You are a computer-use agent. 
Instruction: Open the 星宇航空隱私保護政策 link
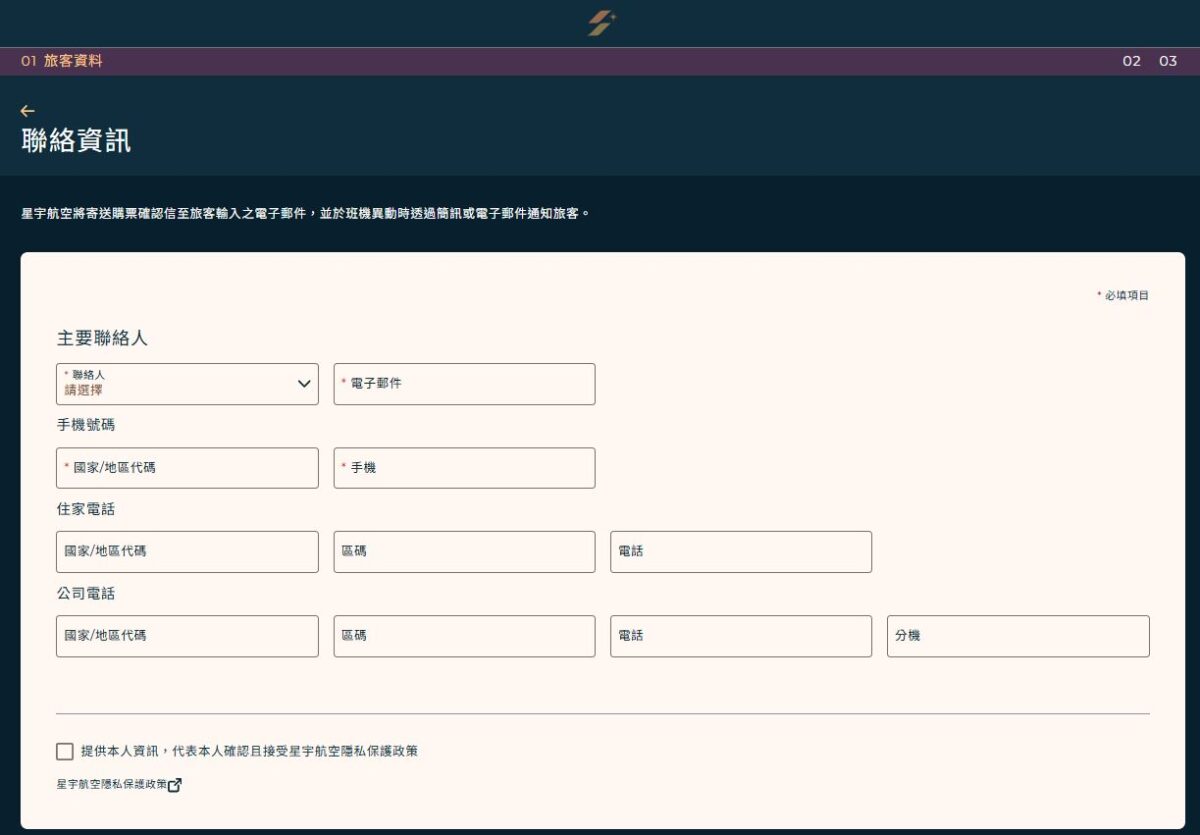pos(112,785)
